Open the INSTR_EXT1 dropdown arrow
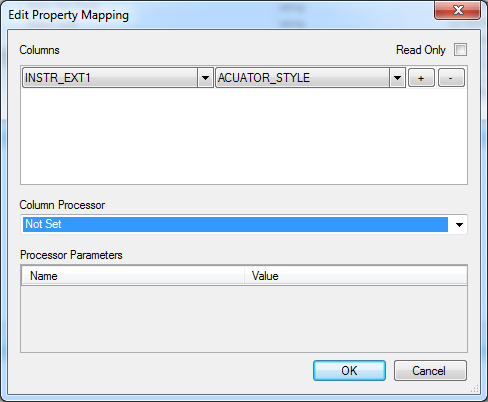The width and height of the screenshot is (488, 402). coord(205,78)
